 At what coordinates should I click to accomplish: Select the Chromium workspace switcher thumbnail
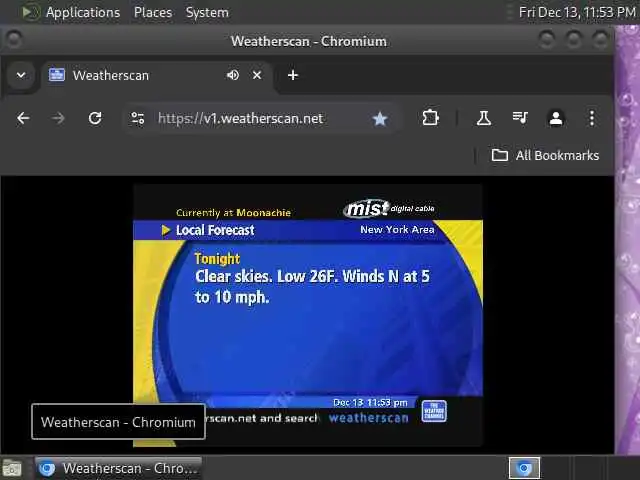tap(524, 468)
